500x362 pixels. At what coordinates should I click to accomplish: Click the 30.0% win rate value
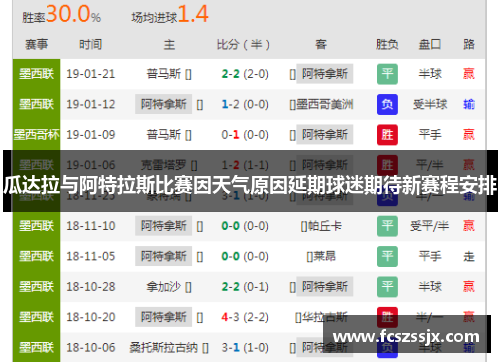tap(73, 14)
